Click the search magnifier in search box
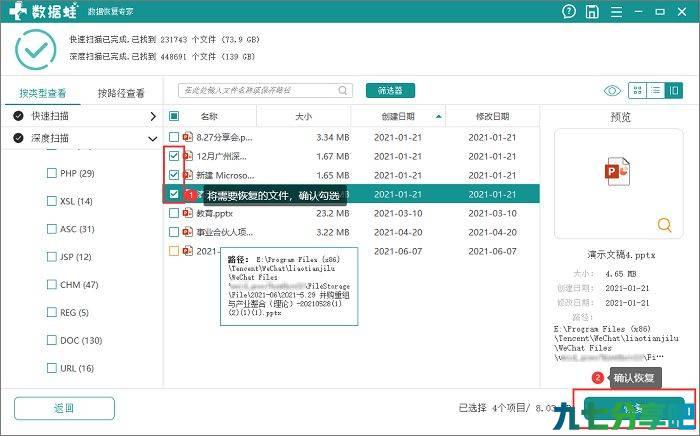This screenshot has width=700, height=436. tap(342, 90)
